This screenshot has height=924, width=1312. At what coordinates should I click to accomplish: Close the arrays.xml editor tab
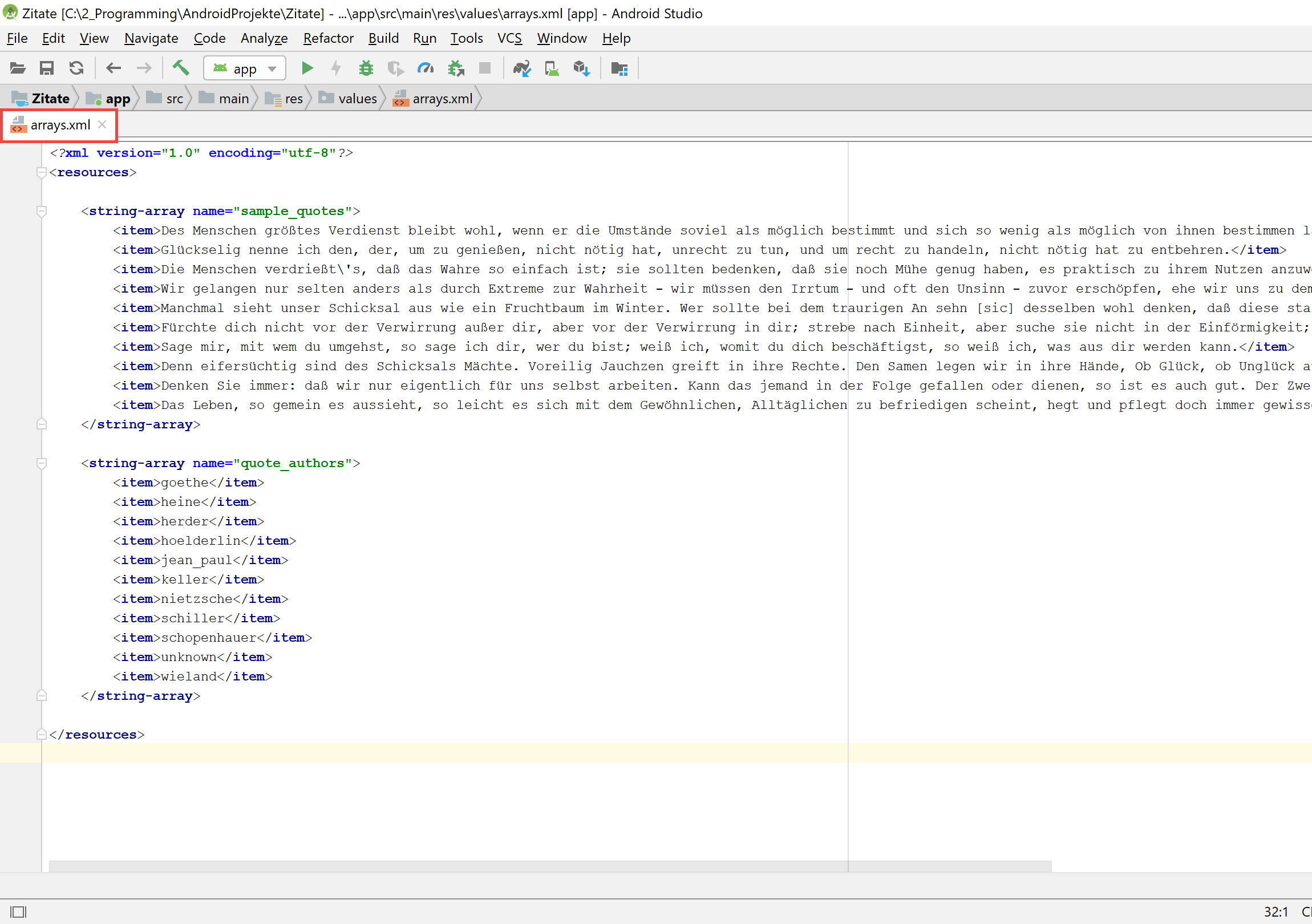pyautogui.click(x=102, y=124)
